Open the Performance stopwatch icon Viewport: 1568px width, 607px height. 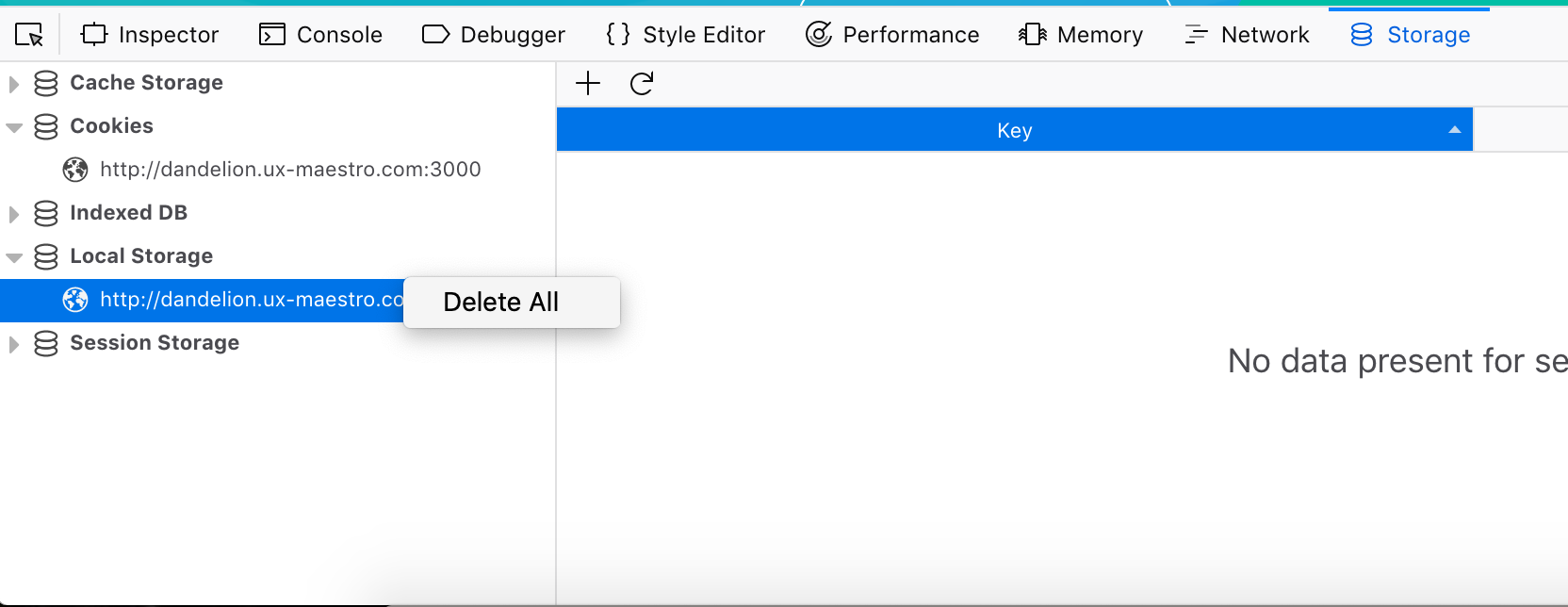[818, 34]
